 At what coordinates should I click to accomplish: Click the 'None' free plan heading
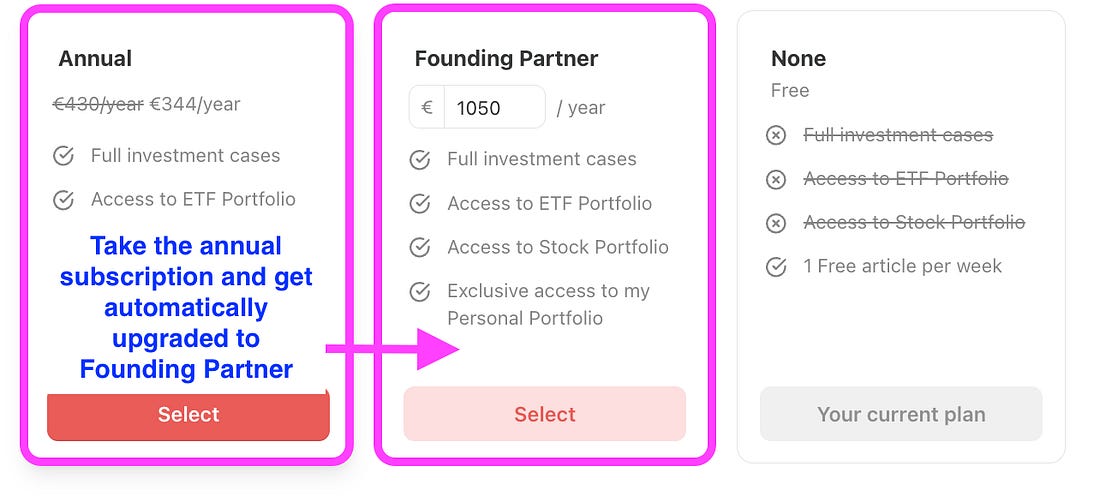point(798,59)
